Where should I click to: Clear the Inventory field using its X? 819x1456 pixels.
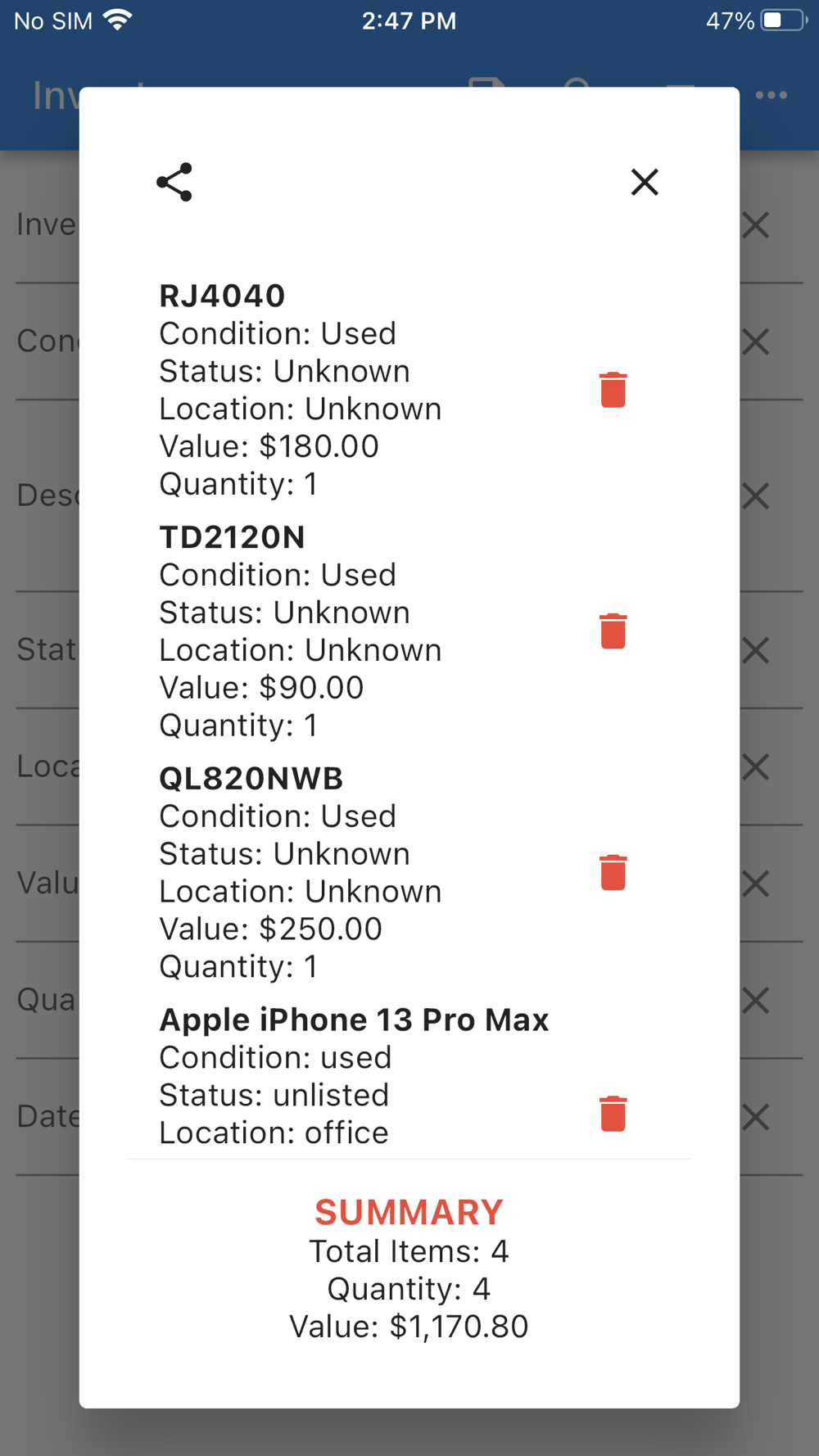(755, 225)
